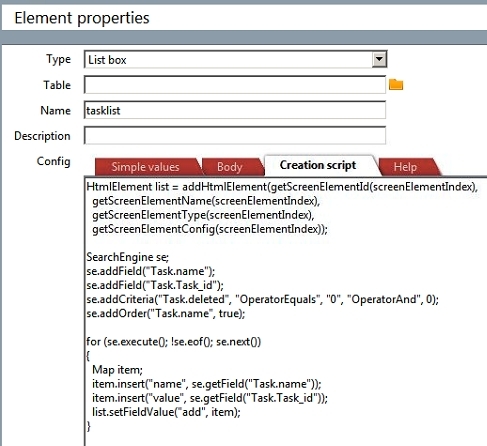Focus the empty Table input field
The height and width of the screenshot is (446, 487).
pyautogui.click(x=235, y=85)
